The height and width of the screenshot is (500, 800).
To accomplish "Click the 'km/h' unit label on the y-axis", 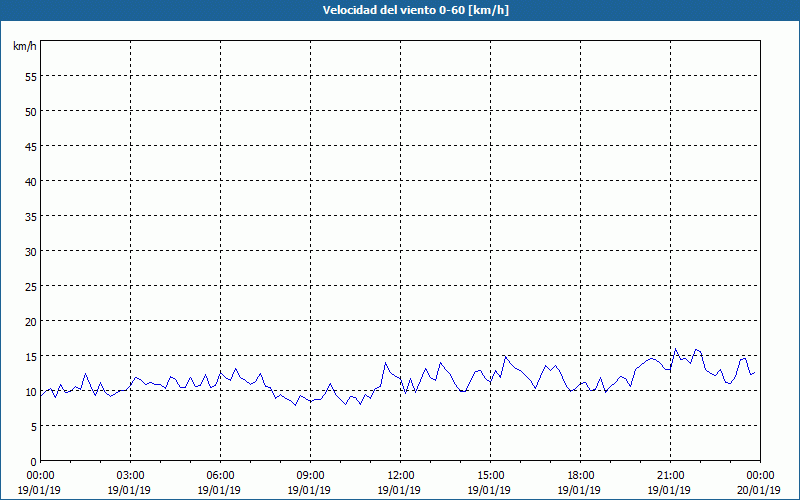I will 25,46.
